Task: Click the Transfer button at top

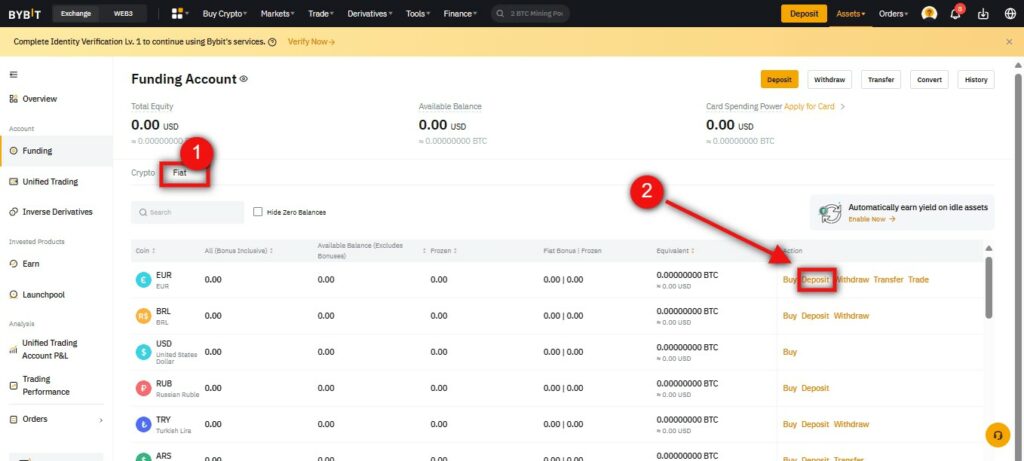Action: (x=881, y=80)
